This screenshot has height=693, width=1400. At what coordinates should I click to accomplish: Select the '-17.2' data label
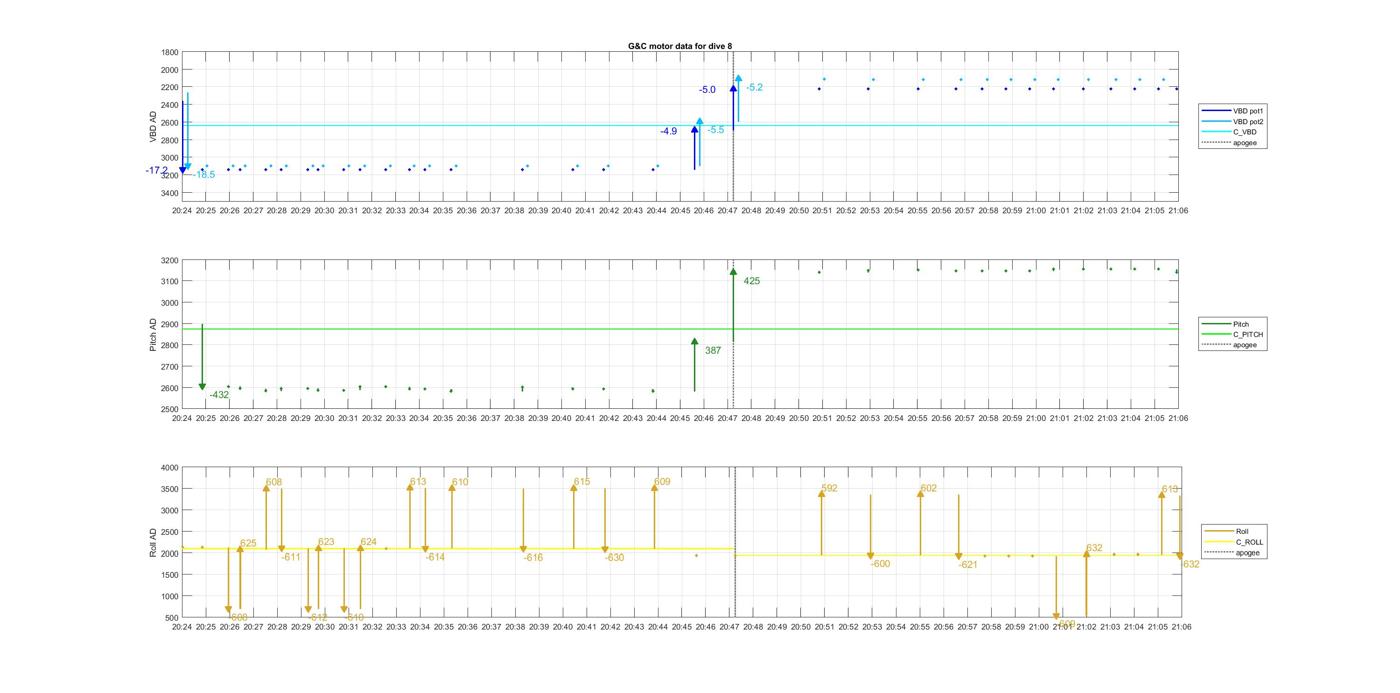(157, 171)
